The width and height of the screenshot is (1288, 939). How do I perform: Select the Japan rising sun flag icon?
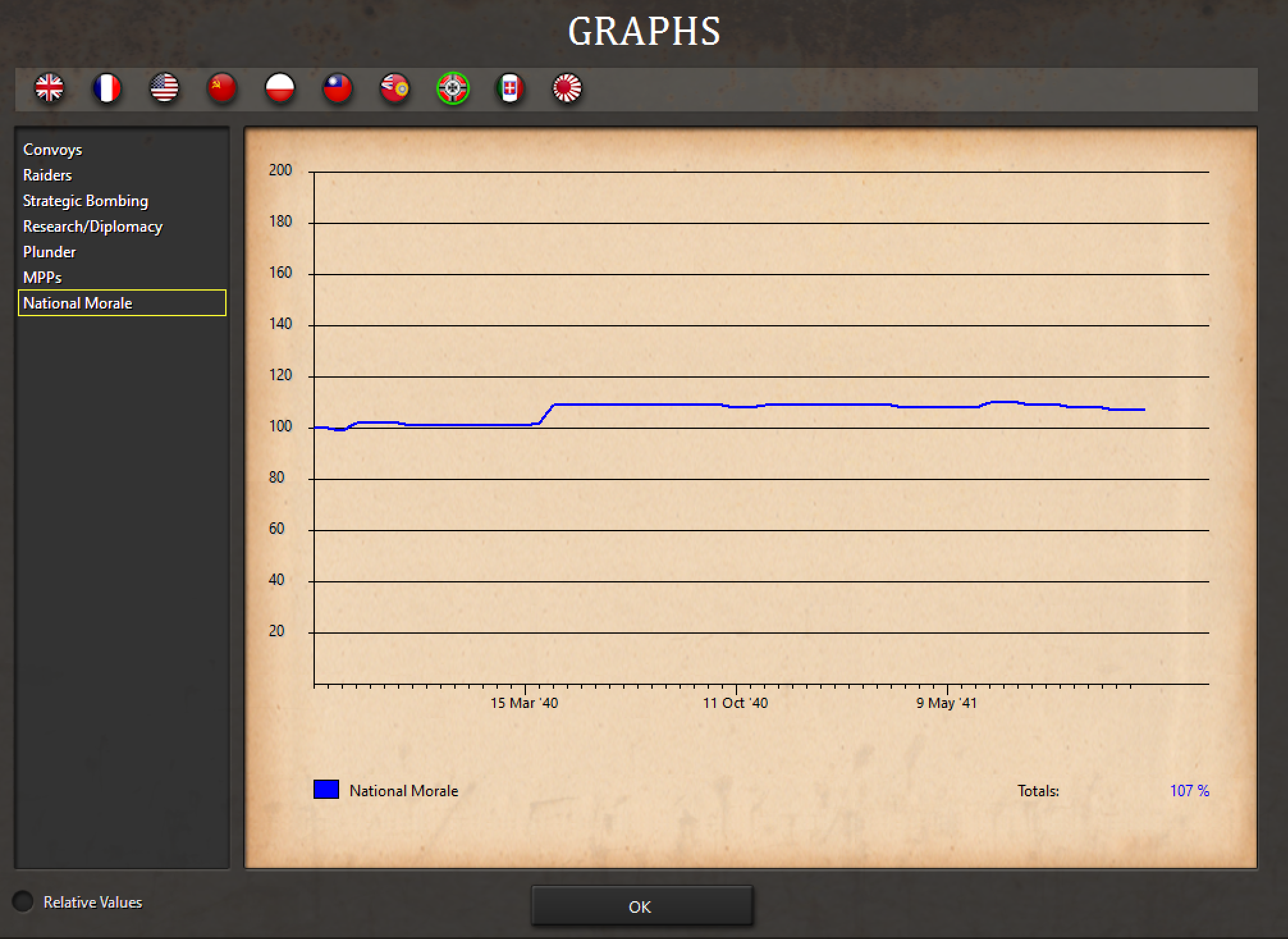(x=567, y=88)
